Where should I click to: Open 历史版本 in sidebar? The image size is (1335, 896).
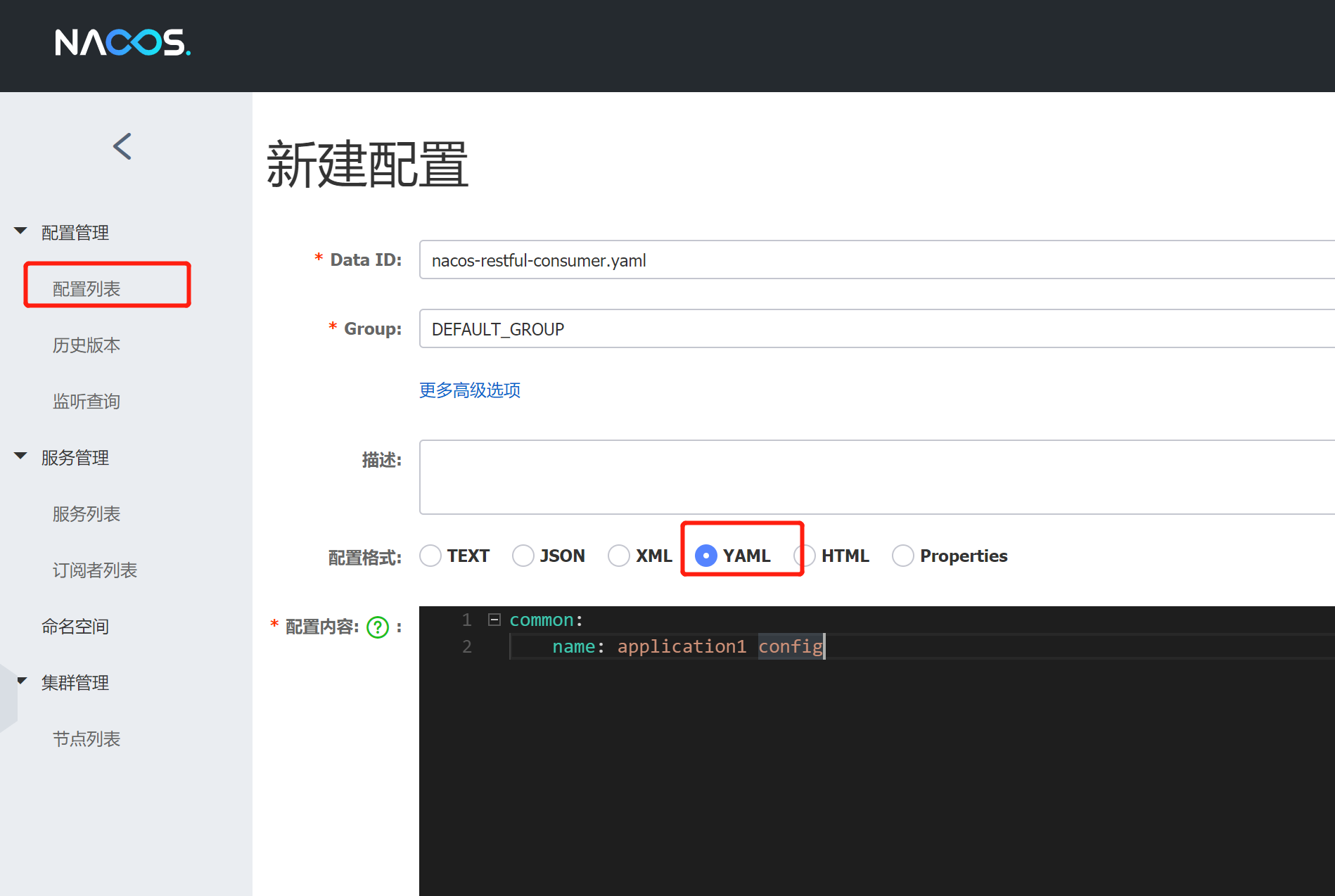[x=87, y=345]
